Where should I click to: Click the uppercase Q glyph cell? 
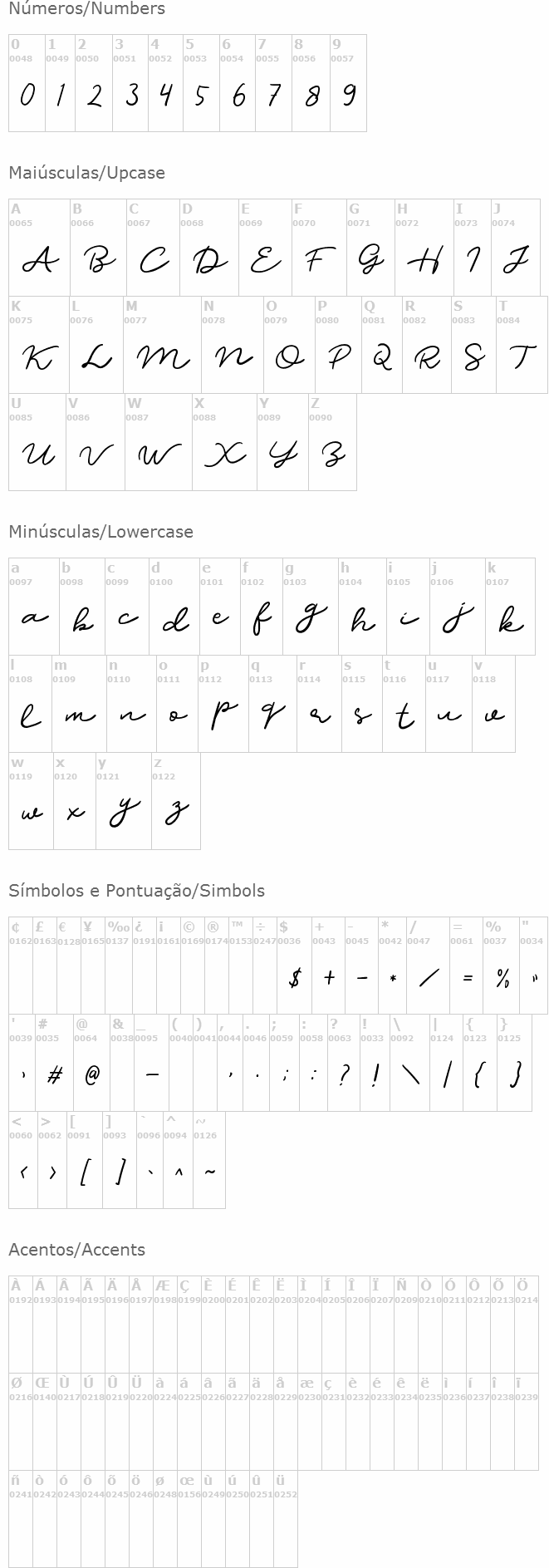click(x=382, y=346)
